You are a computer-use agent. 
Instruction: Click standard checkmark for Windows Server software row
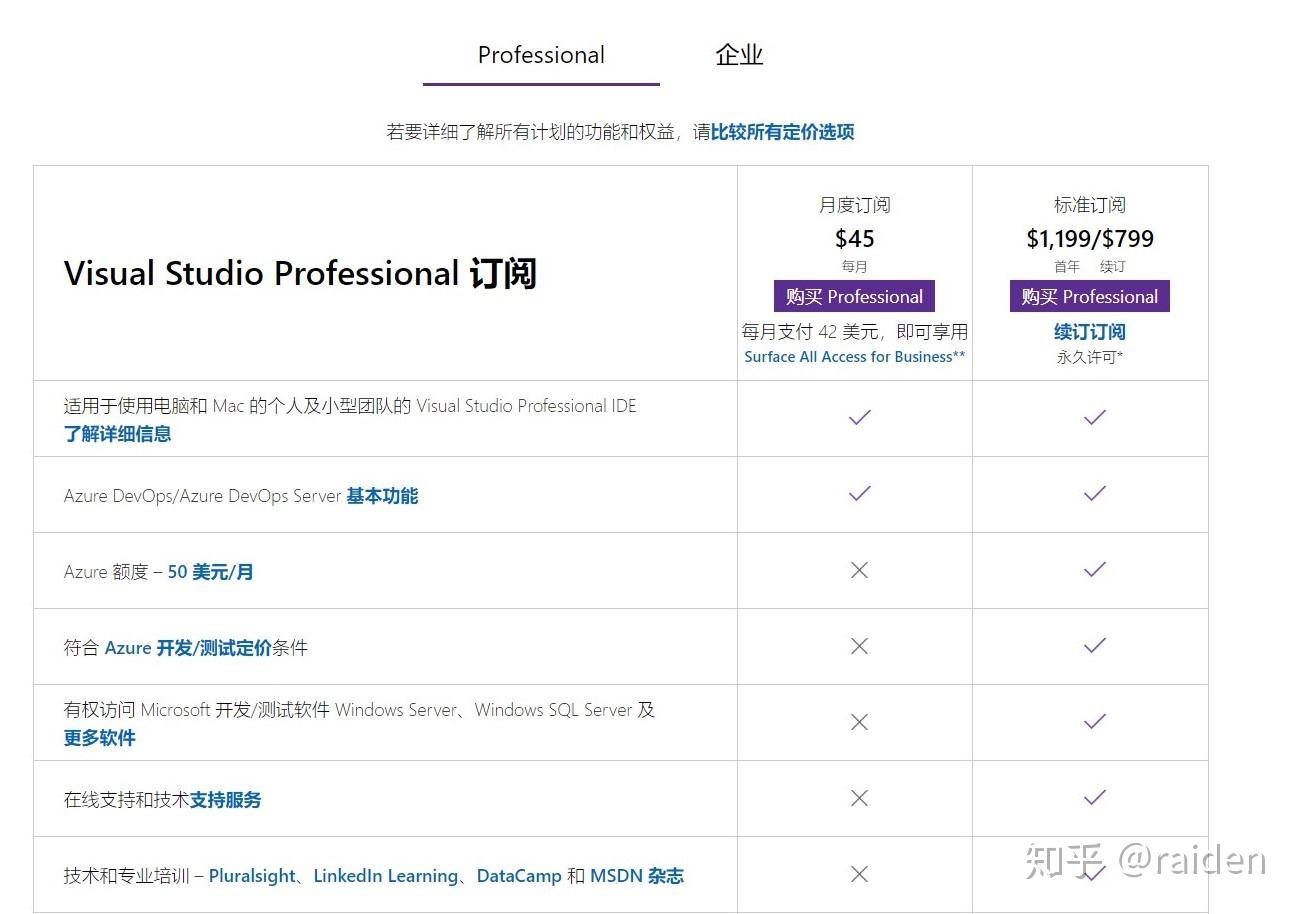point(1095,722)
